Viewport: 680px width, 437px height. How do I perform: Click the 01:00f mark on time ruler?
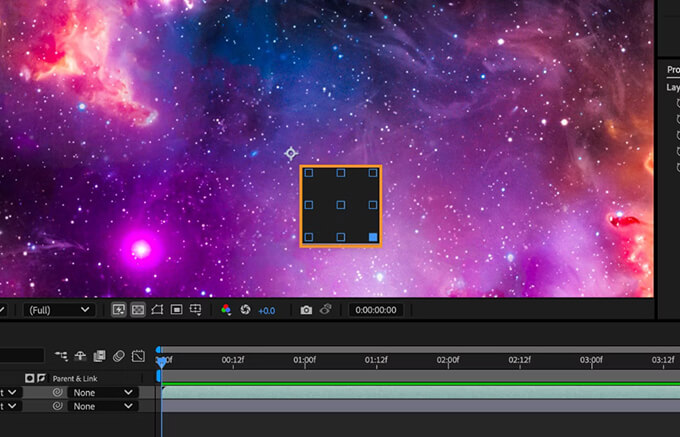304,360
